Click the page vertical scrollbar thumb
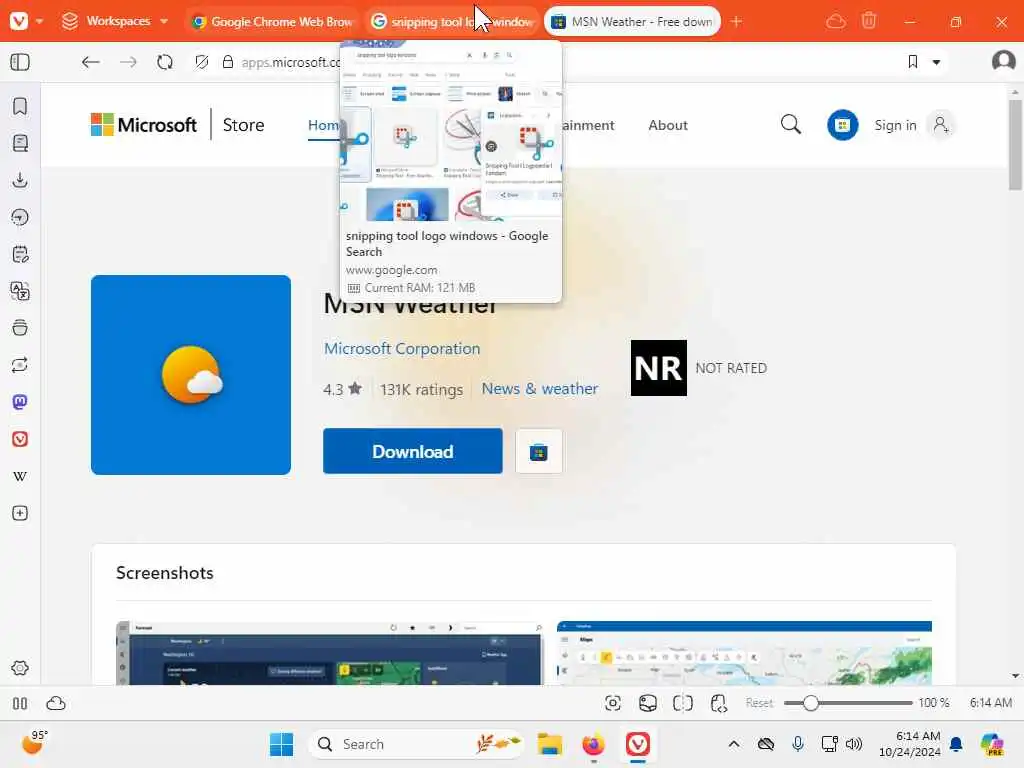The width and height of the screenshot is (1024, 768). click(1015, 144)
